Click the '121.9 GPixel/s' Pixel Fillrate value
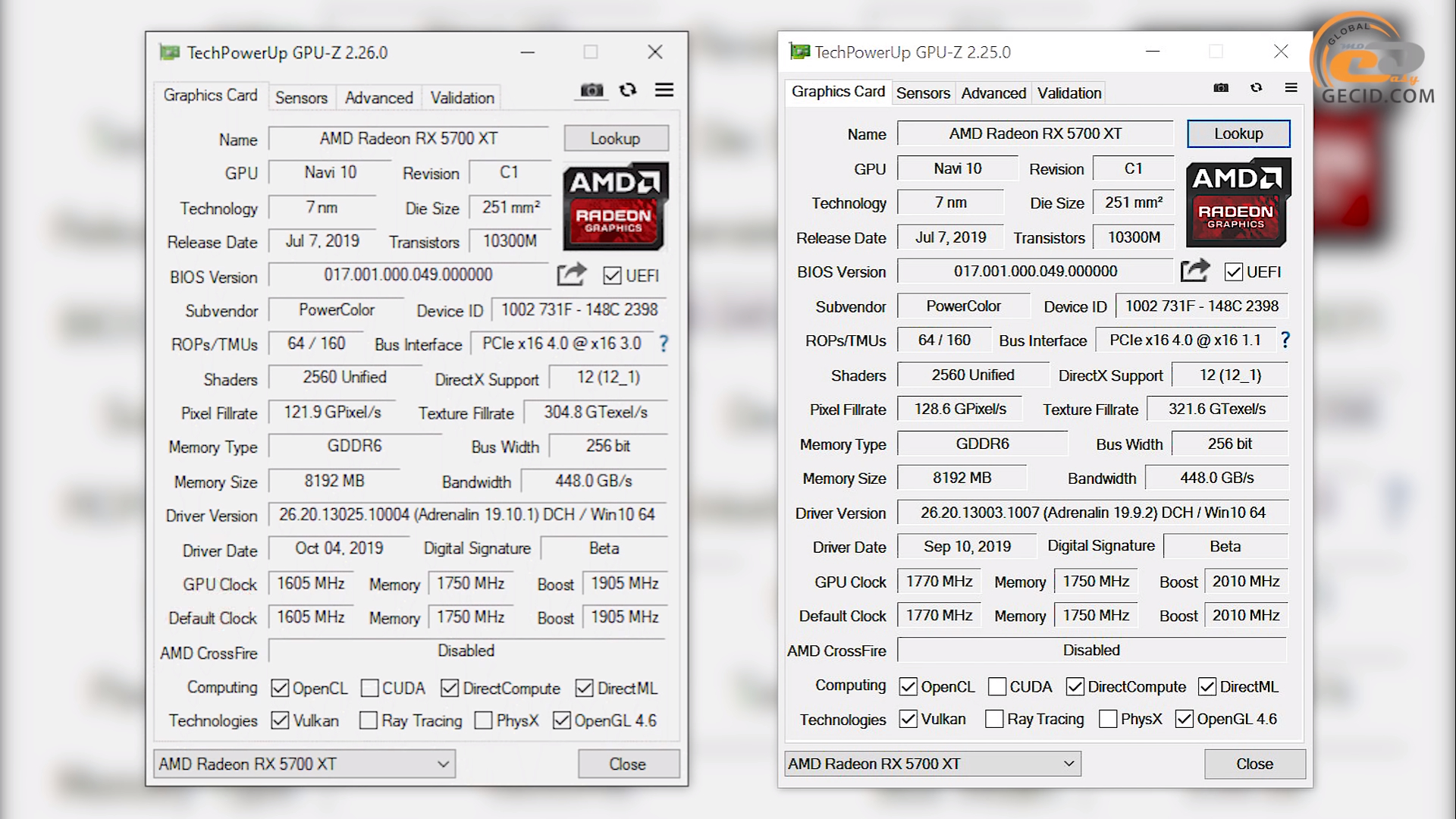 point(332,413)
